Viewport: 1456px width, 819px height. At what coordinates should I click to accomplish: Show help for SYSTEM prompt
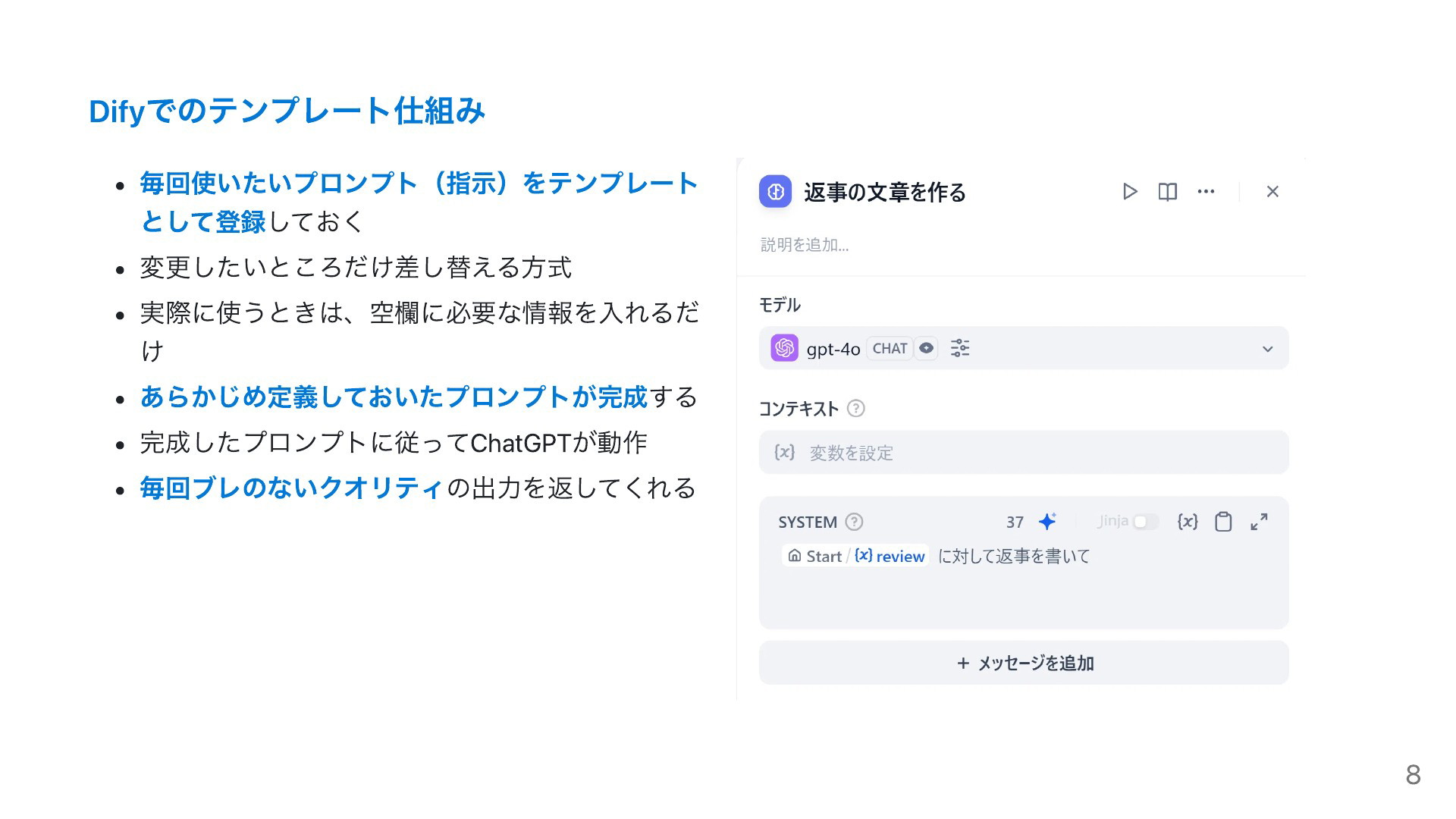(x=854, y=522)
